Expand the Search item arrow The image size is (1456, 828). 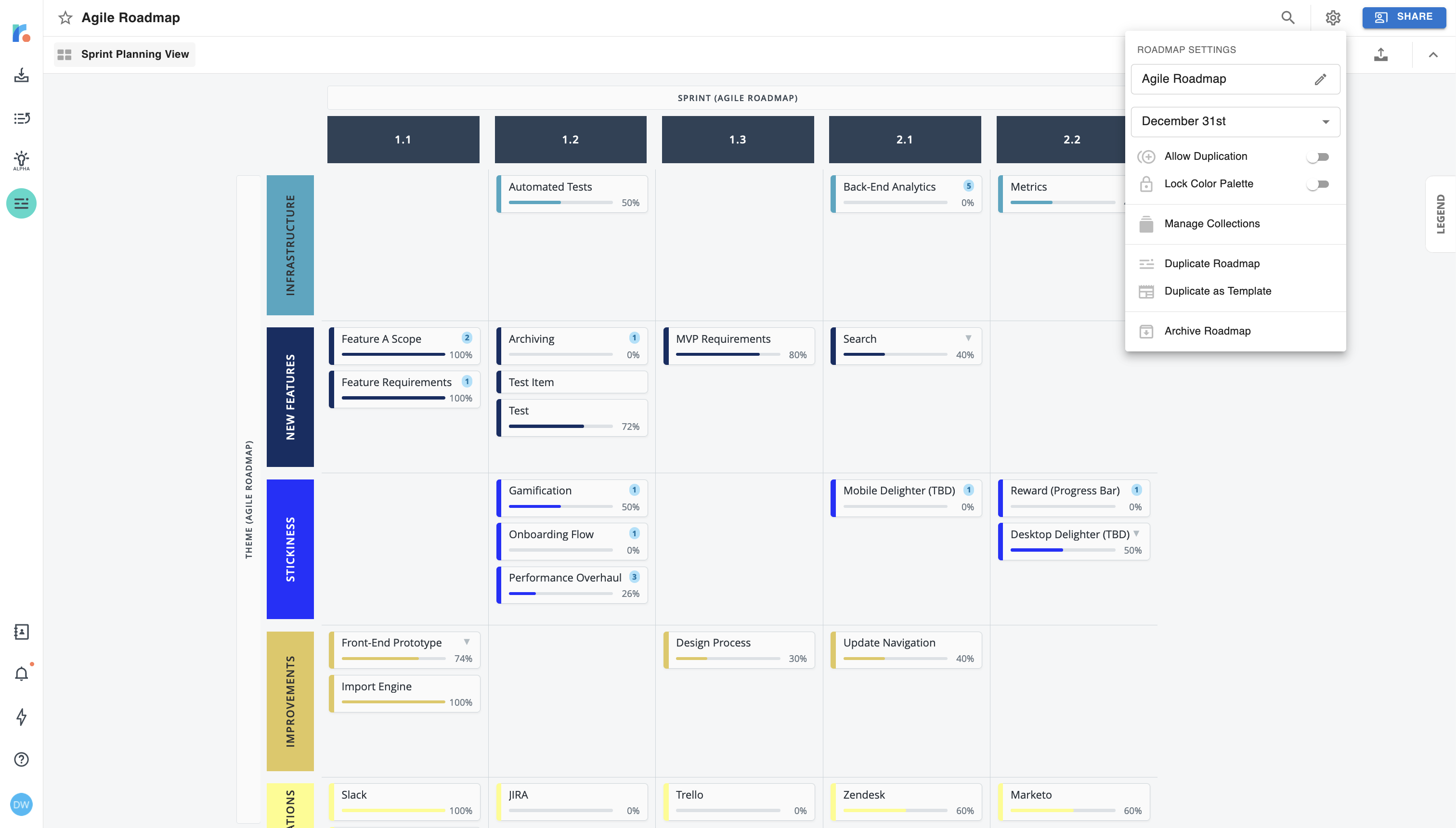[x=968, y=338]
